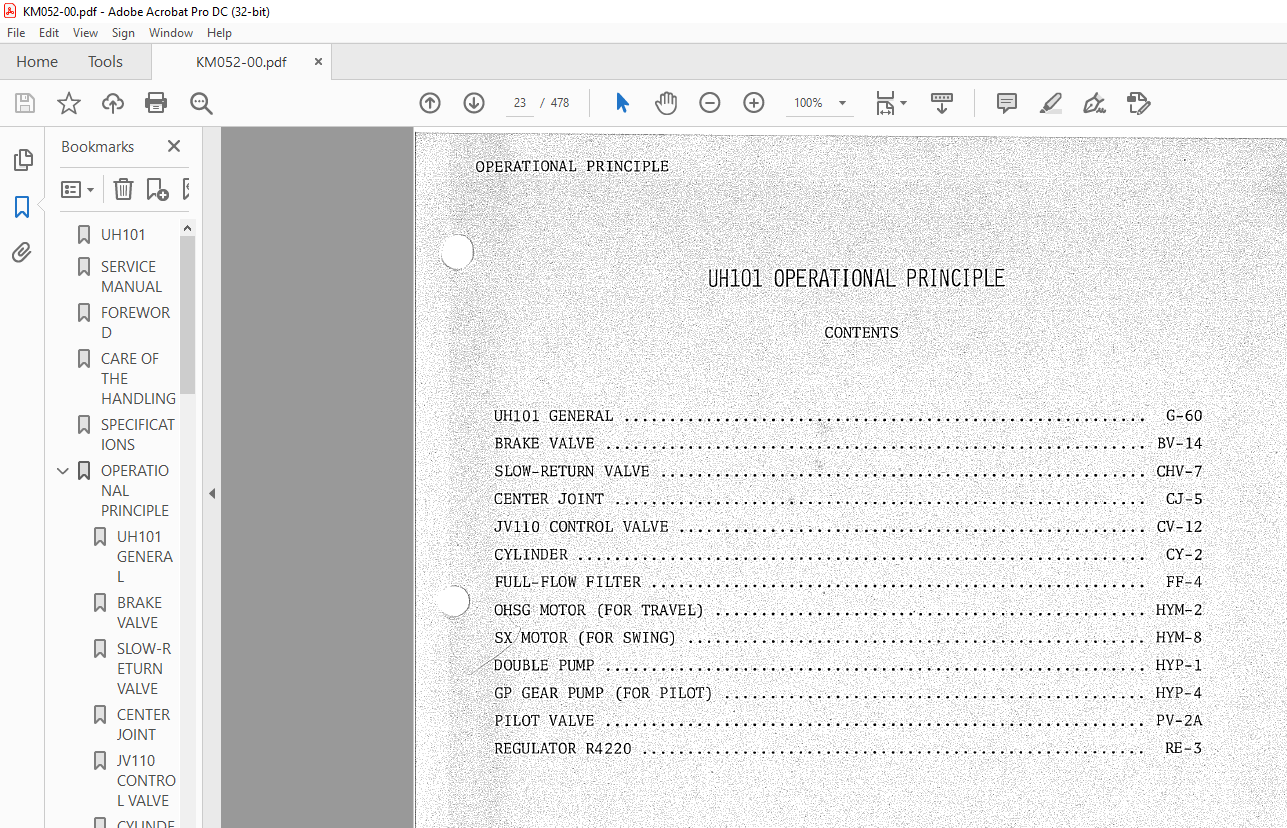Jump to FOREWORD bookmark
Viewport: 1287px width, 828px height.
[135, 323]
